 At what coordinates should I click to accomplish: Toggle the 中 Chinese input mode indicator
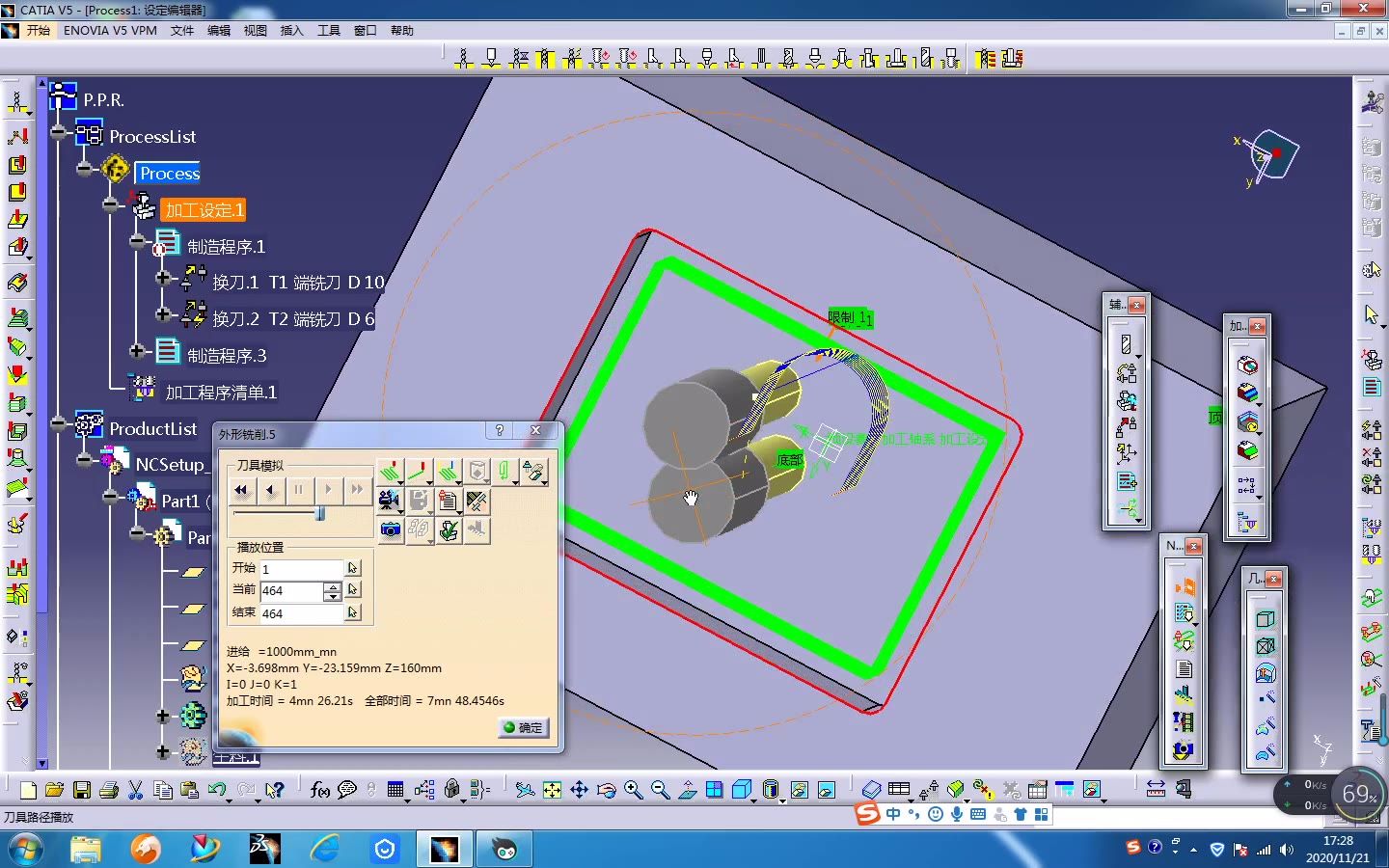[893, 814]
